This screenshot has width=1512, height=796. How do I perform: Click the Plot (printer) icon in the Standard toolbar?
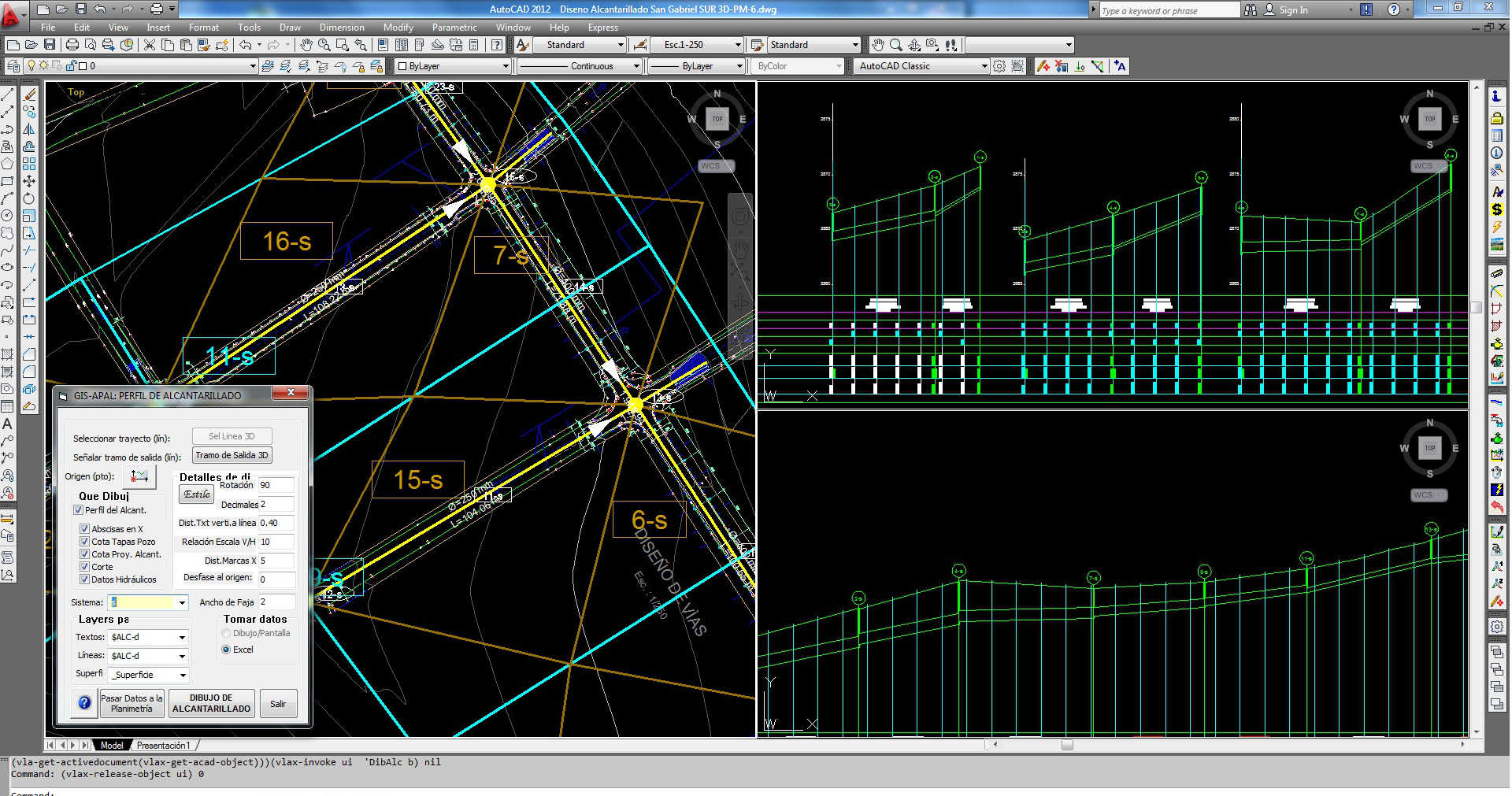(72, 45)
